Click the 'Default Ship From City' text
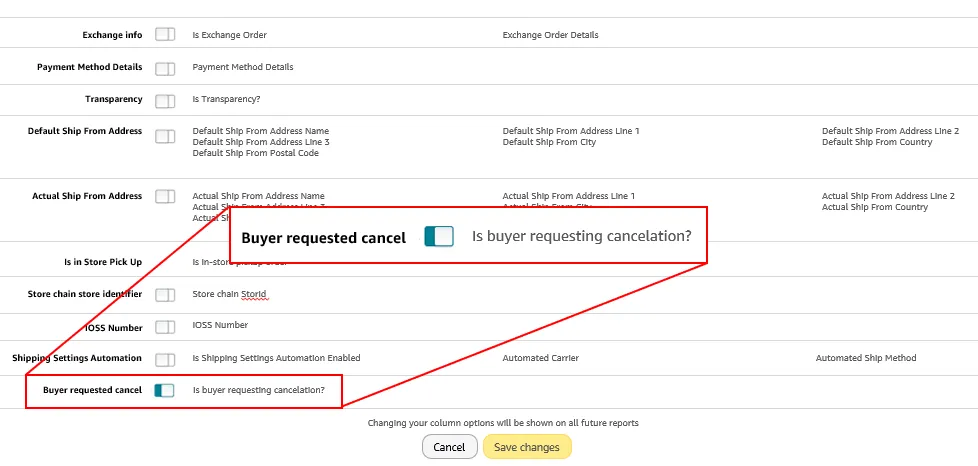The image size is (978, 466). coord(549,142)
